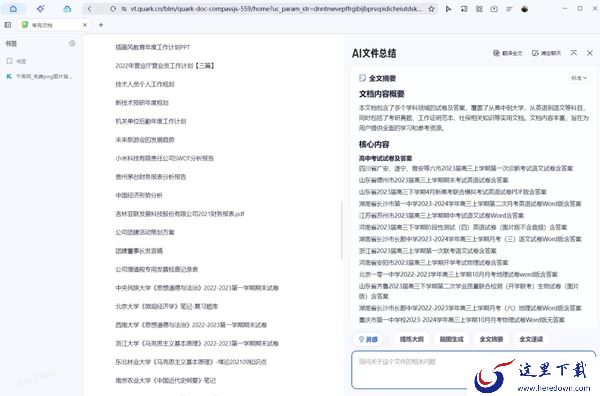The width and height of the screenshot is (600, 396).
Task: Open the AI assistant diamond icon
Action: click(41, 8)
